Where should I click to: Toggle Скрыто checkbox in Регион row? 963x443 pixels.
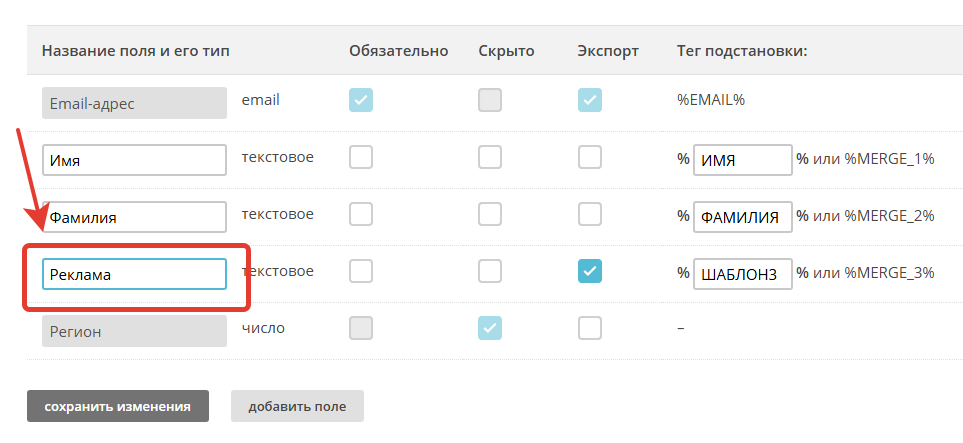[x=490, y=328]
